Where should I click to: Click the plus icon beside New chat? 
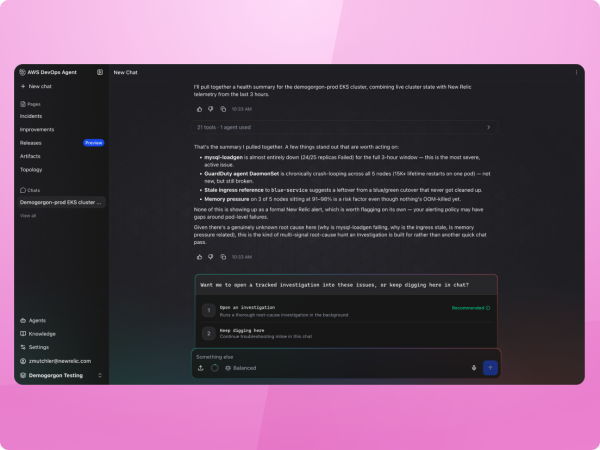(x=23, y=86)
